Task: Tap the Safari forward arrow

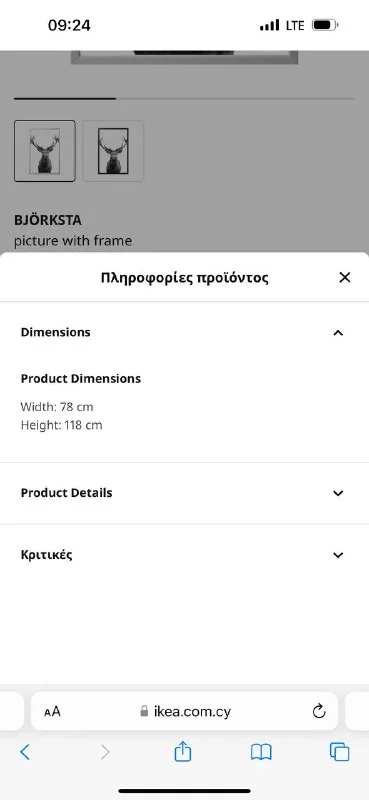Action: (x=105, y=752)
